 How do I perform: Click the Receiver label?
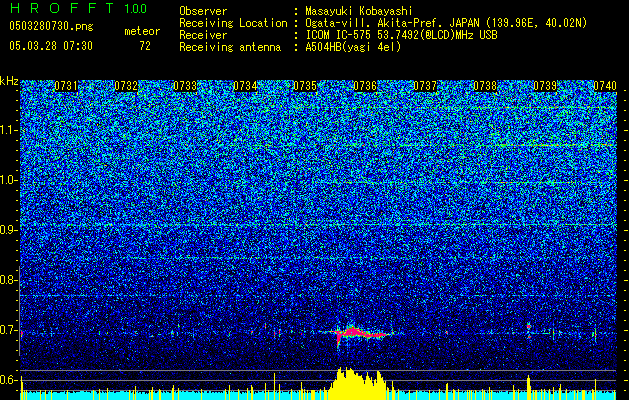point(203,35)
